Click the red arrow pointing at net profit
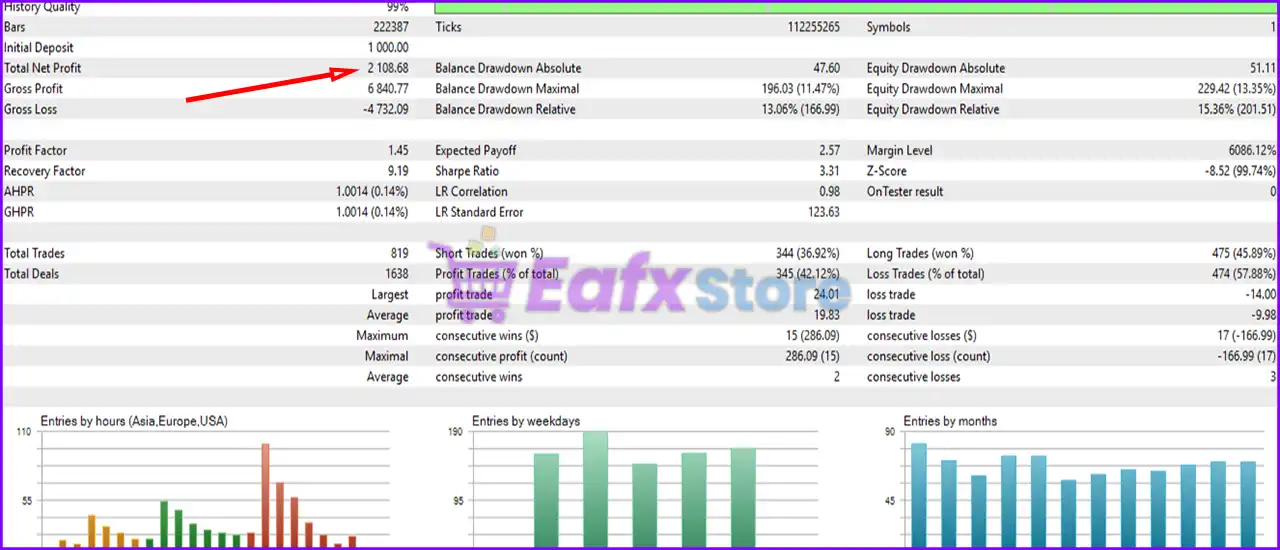The image size is (1280, 550). [270, 85]
